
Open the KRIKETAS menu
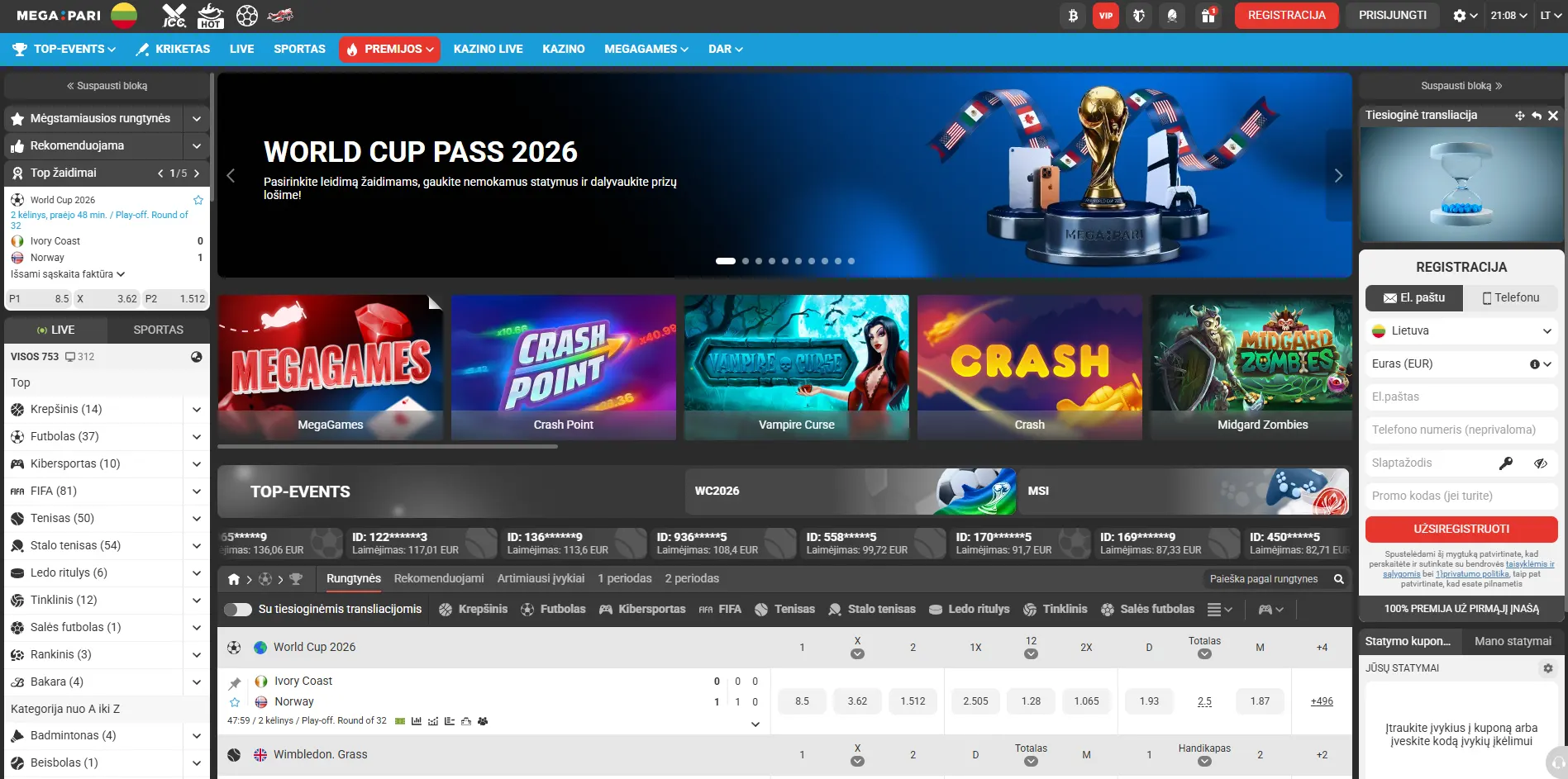coord(173,50)
